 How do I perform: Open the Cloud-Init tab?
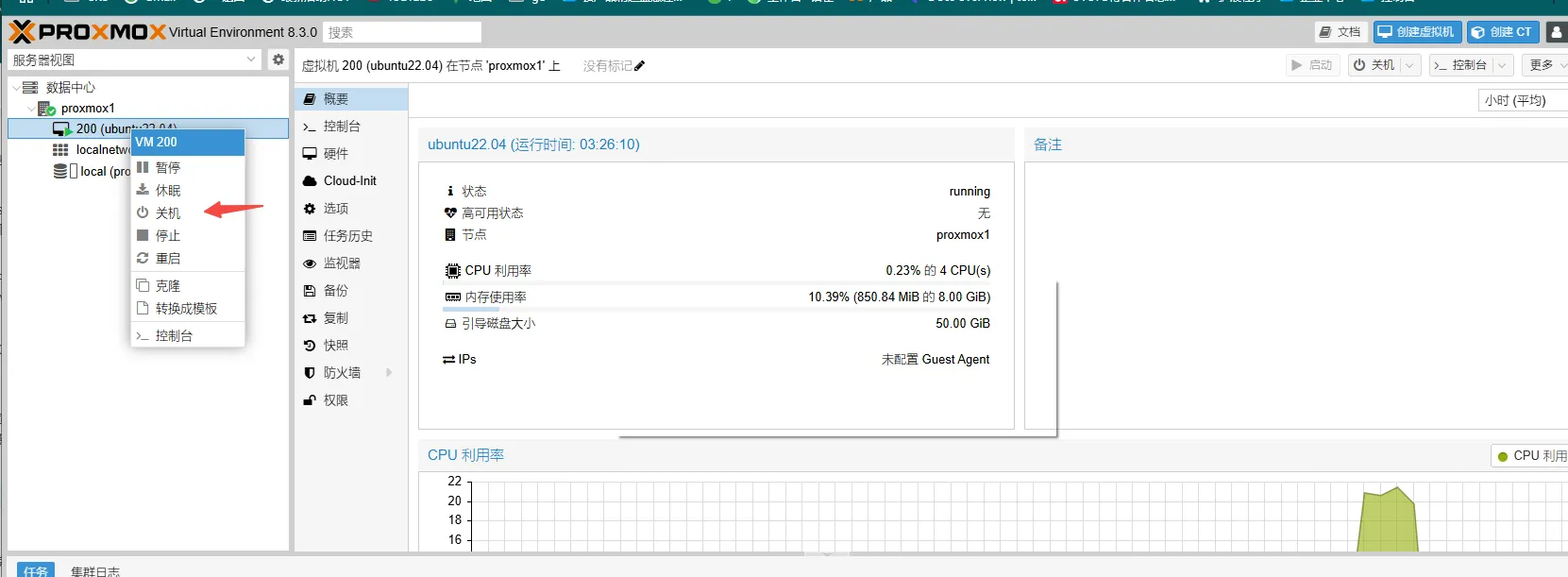pos(351,180)
